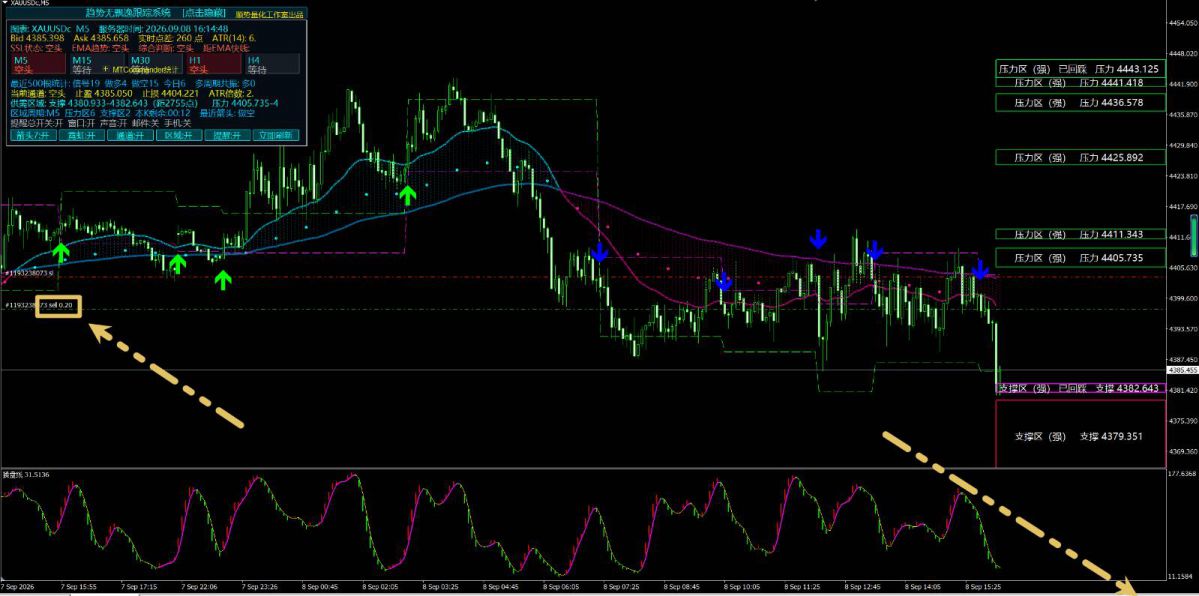
Task: Select the H4 timeframe status box
Action: (271, 64)
